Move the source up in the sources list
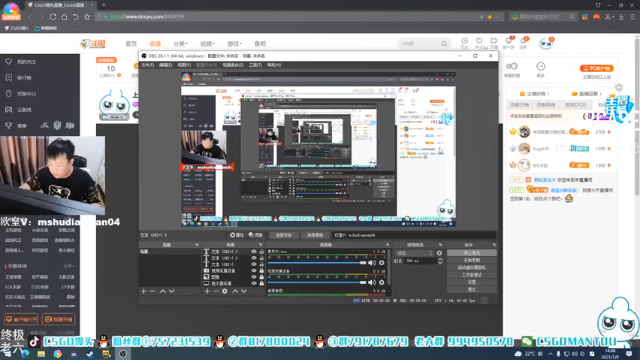 [235, 291]
